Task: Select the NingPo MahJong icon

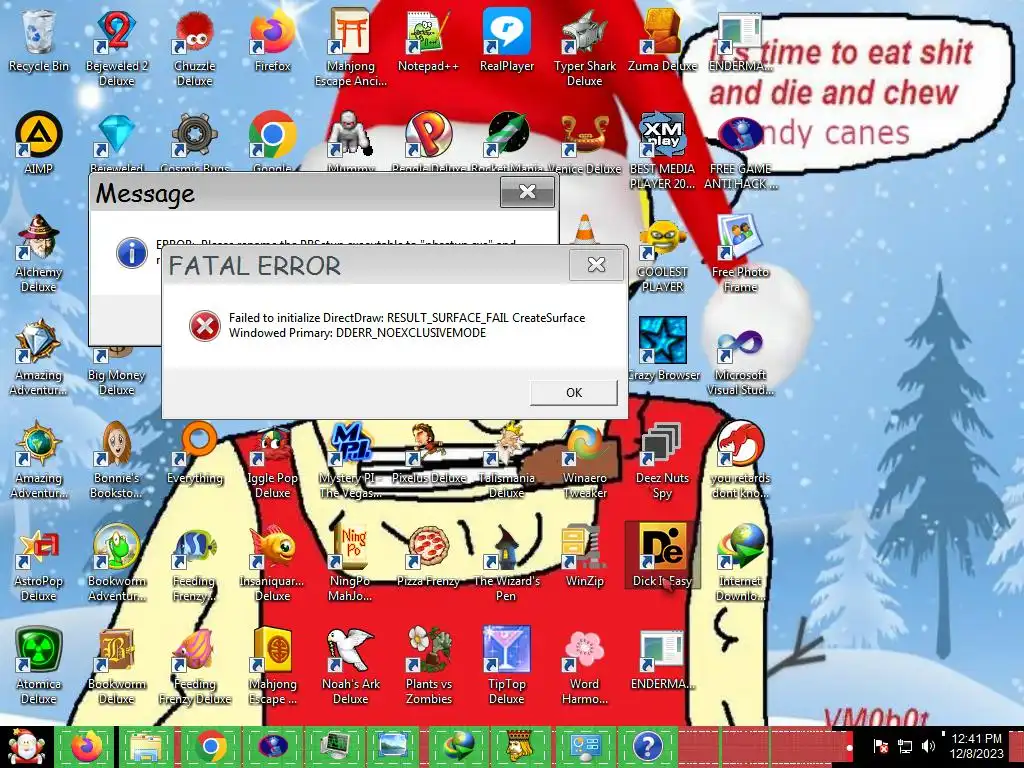Action: coord(350,563)
